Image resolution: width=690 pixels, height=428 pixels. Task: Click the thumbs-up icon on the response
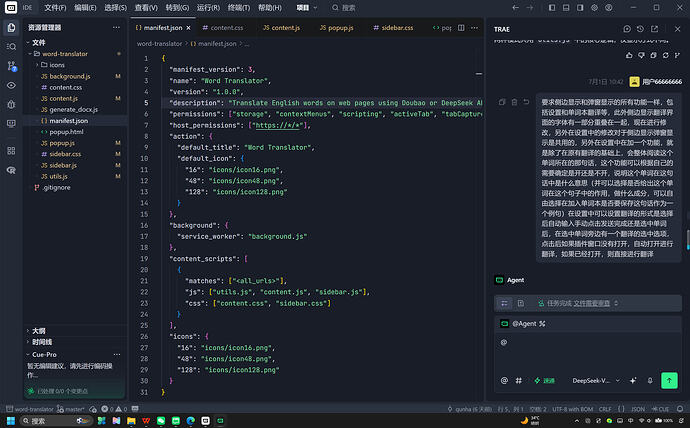[x=629, y=55]
